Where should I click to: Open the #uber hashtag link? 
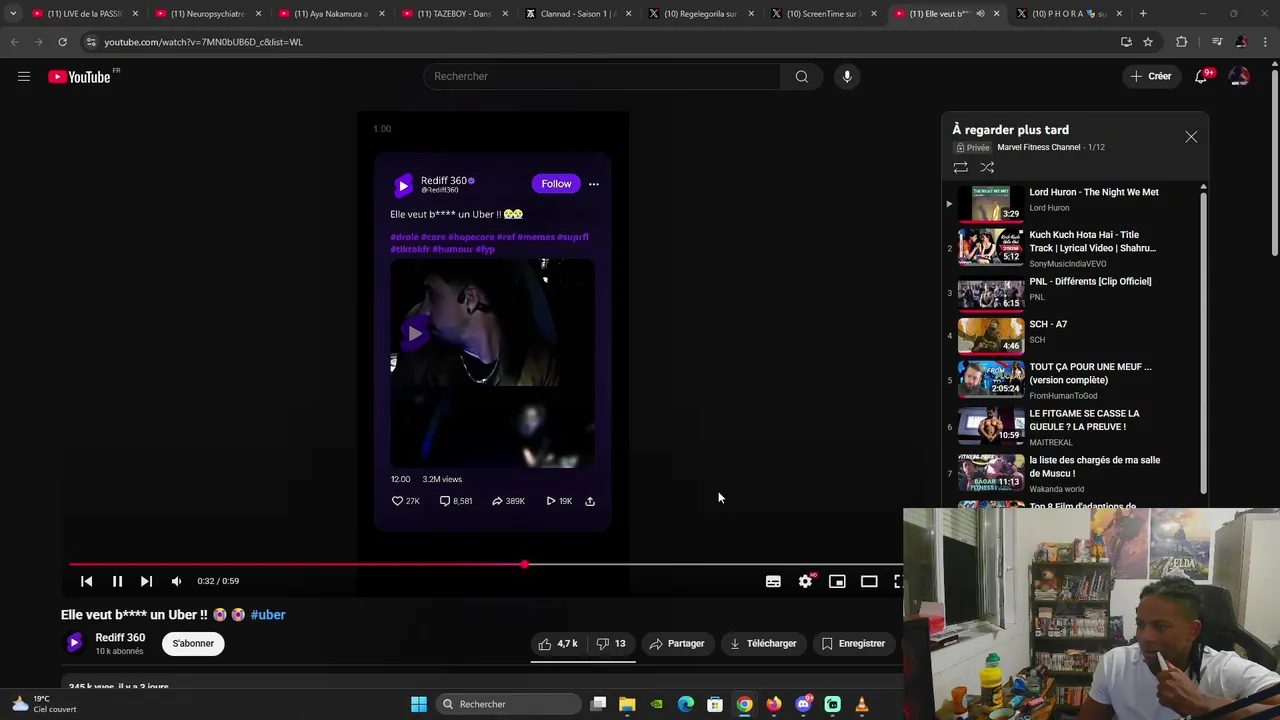(x=268, y=615)
